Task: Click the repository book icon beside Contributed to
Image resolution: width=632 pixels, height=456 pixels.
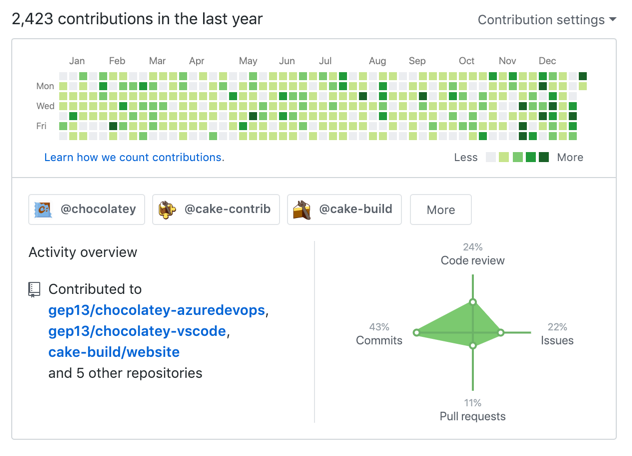Action: pos(35,290)
